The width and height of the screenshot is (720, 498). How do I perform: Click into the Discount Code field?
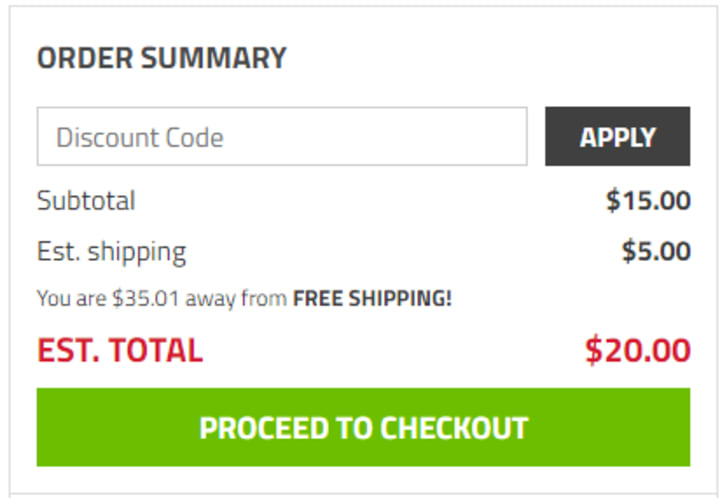282,136
